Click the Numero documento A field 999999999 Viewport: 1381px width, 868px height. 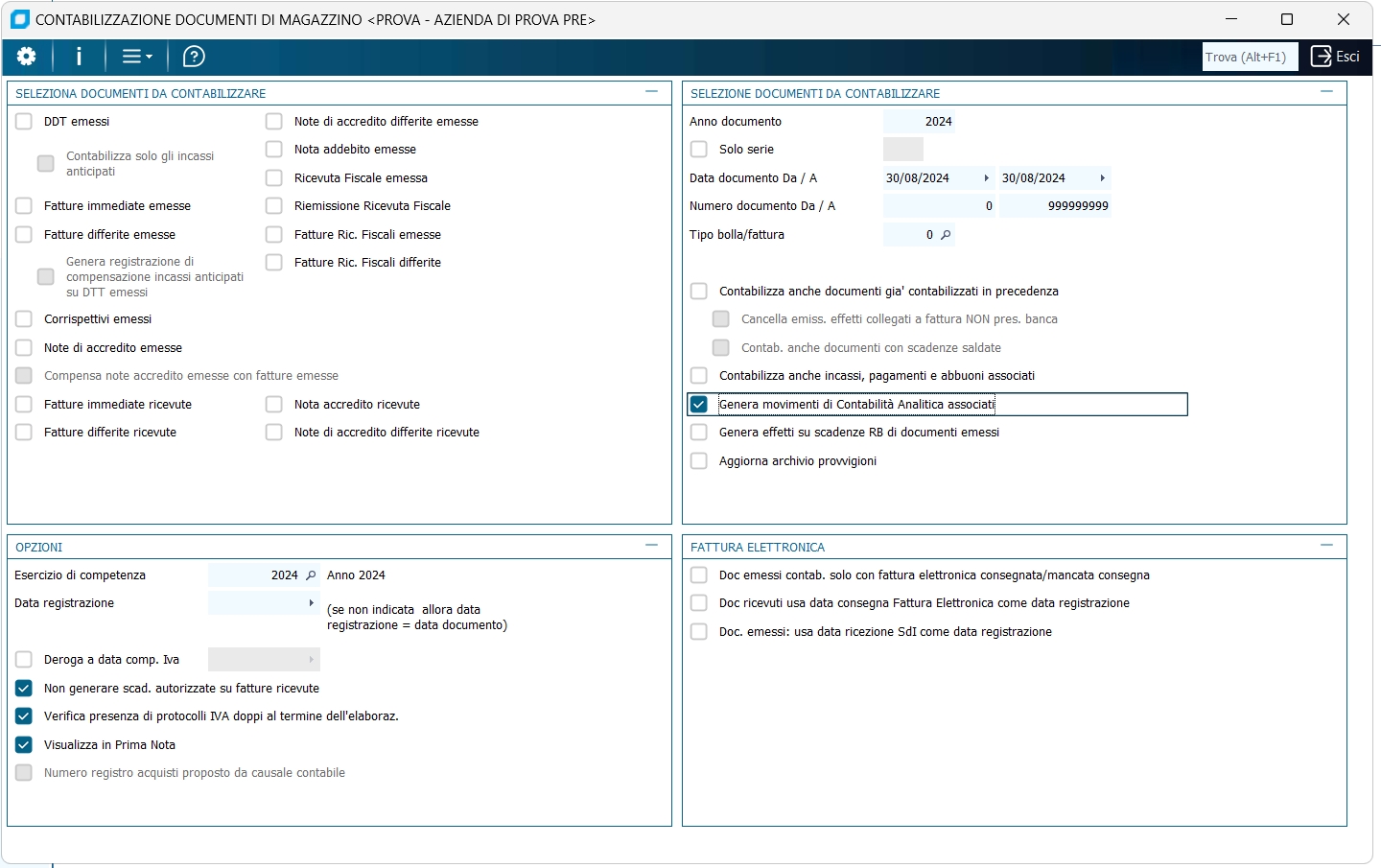tap(1055, 206)
